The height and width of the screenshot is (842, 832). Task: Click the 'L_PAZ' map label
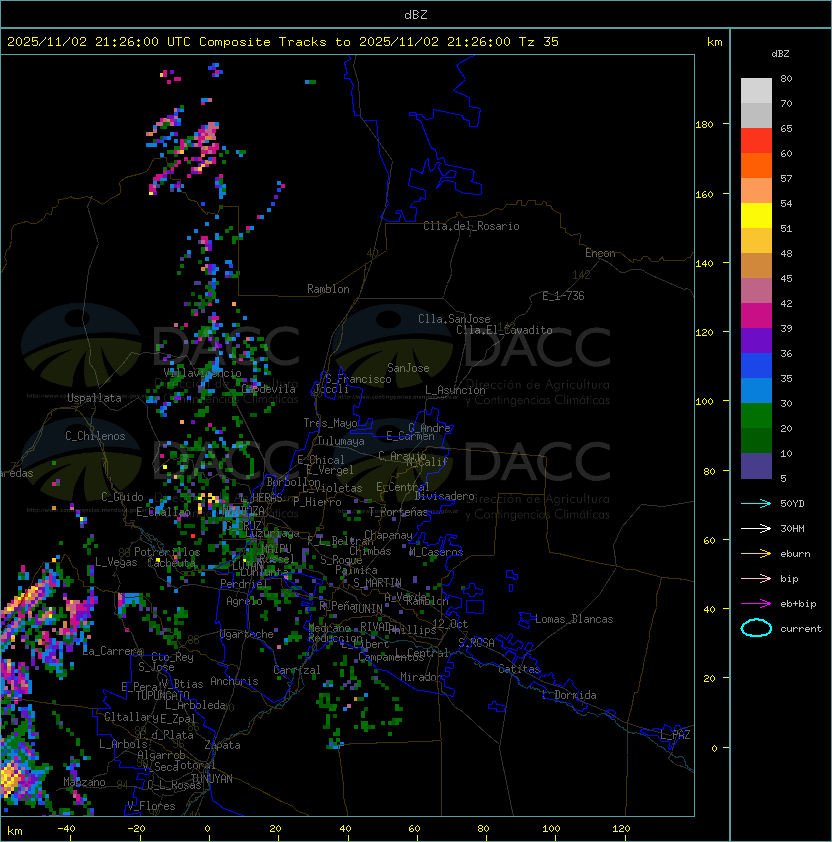[x=675, y=735]
